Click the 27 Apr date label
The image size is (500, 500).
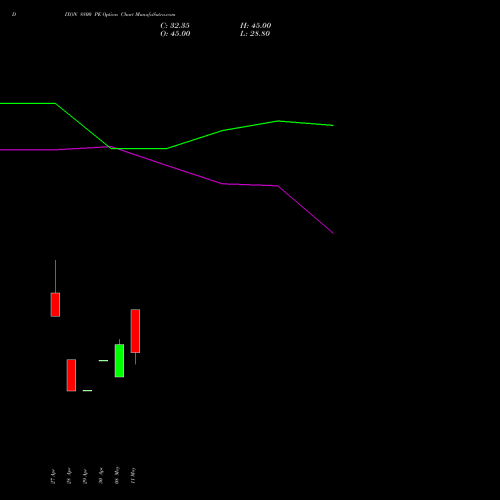pos(53,476)
